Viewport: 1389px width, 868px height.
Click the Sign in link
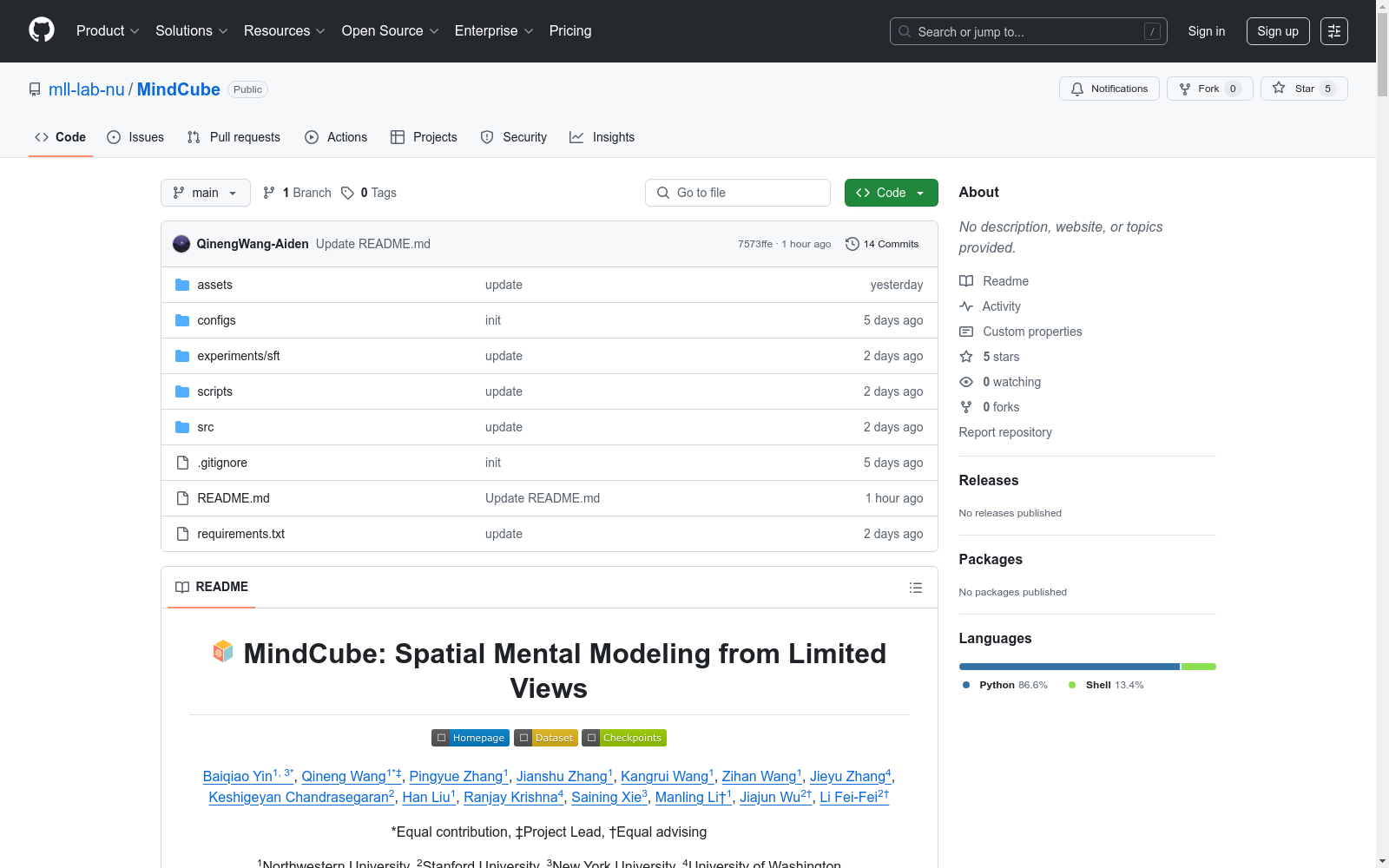1207,31
